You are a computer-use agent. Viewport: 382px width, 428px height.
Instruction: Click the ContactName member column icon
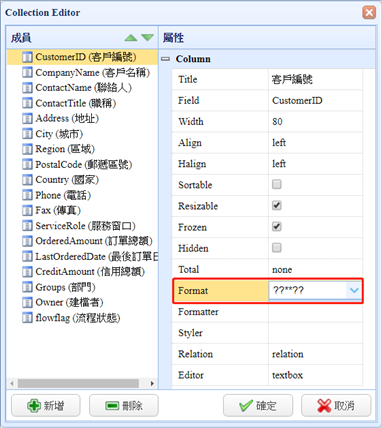[27, 88]
